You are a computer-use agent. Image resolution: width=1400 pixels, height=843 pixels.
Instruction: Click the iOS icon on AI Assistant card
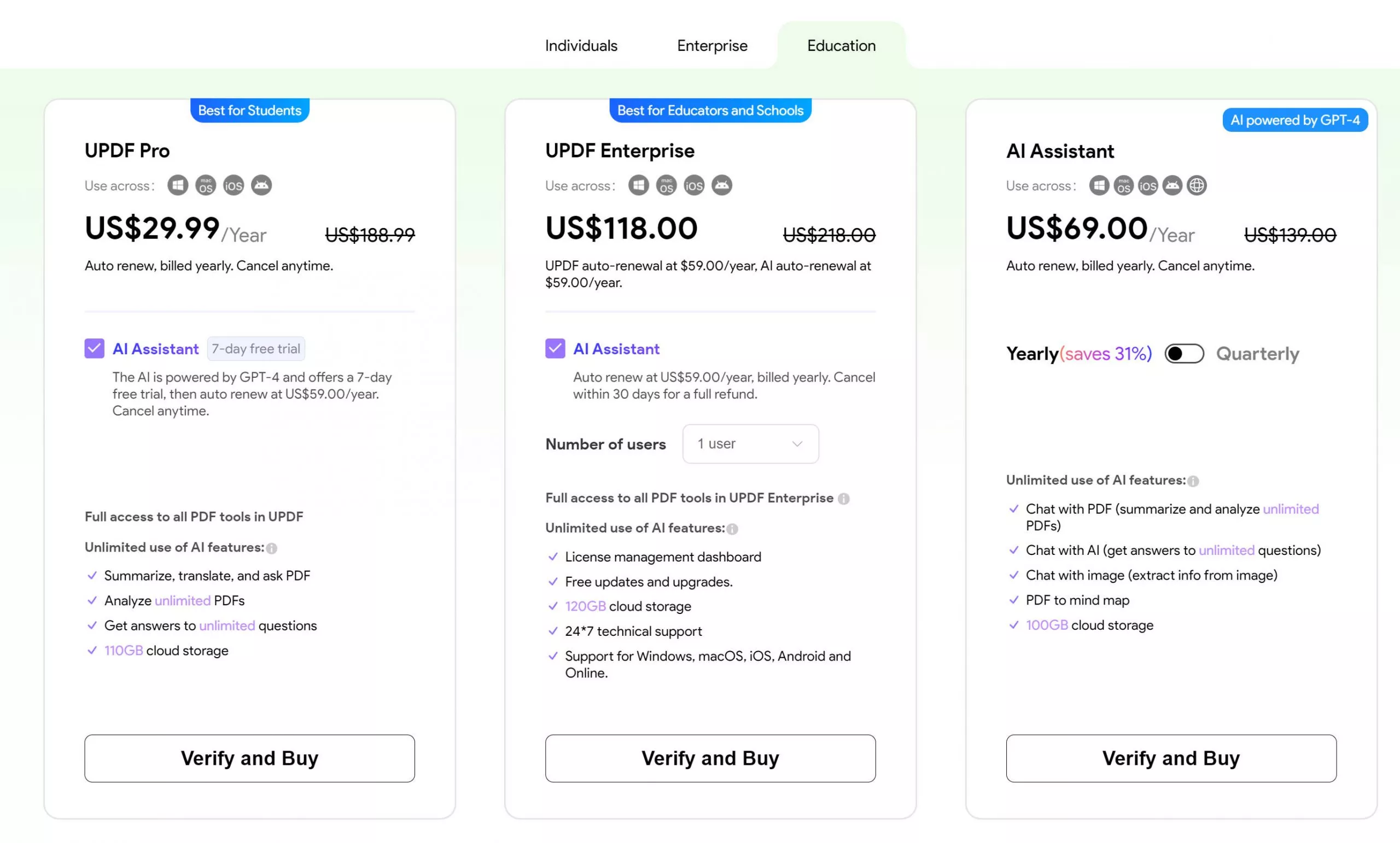click(x=1148, y=185)
